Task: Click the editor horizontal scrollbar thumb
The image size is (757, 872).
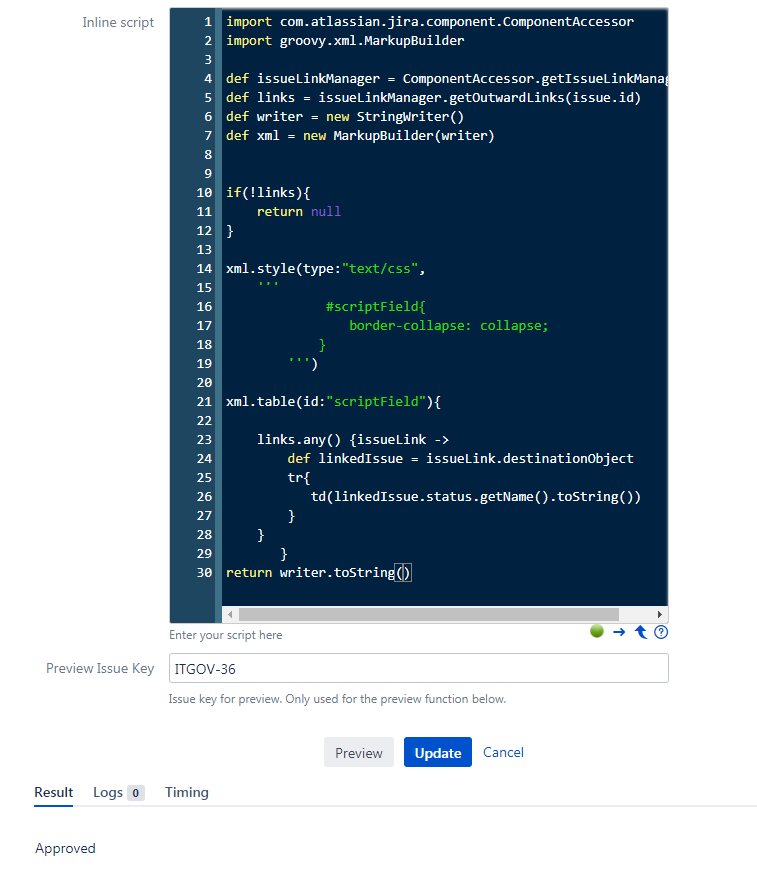Action: [428, 615]
